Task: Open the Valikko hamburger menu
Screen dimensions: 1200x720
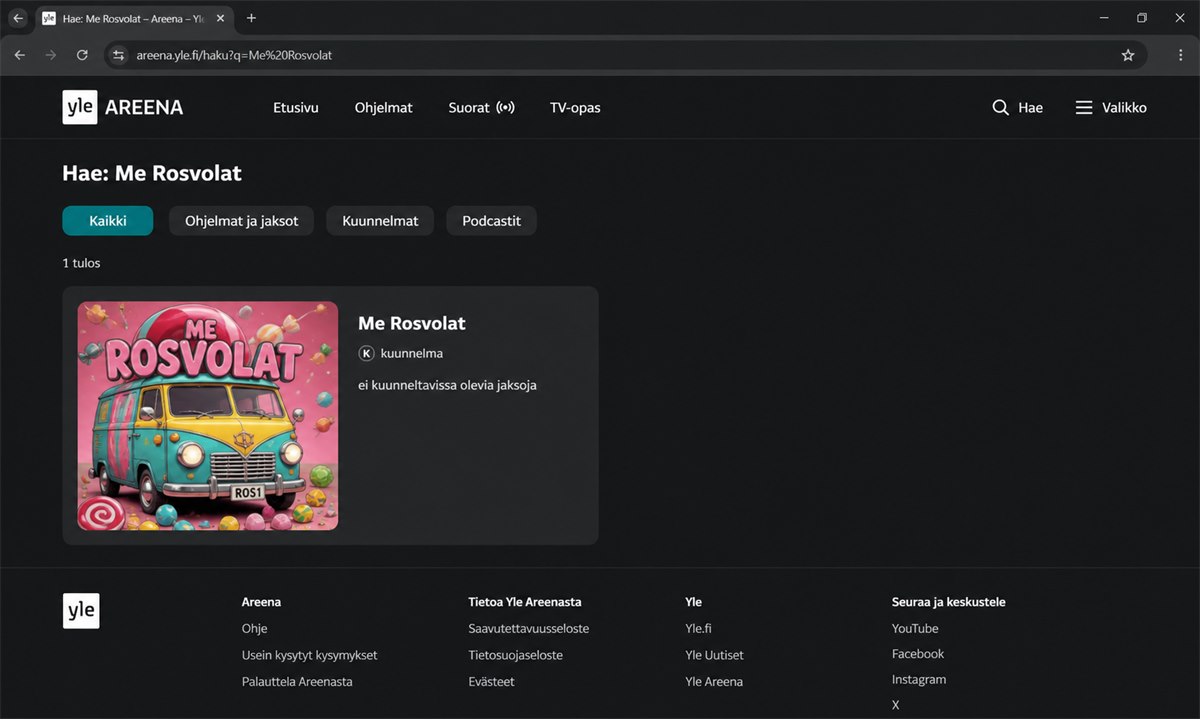Action: (x=1084, y=107)
